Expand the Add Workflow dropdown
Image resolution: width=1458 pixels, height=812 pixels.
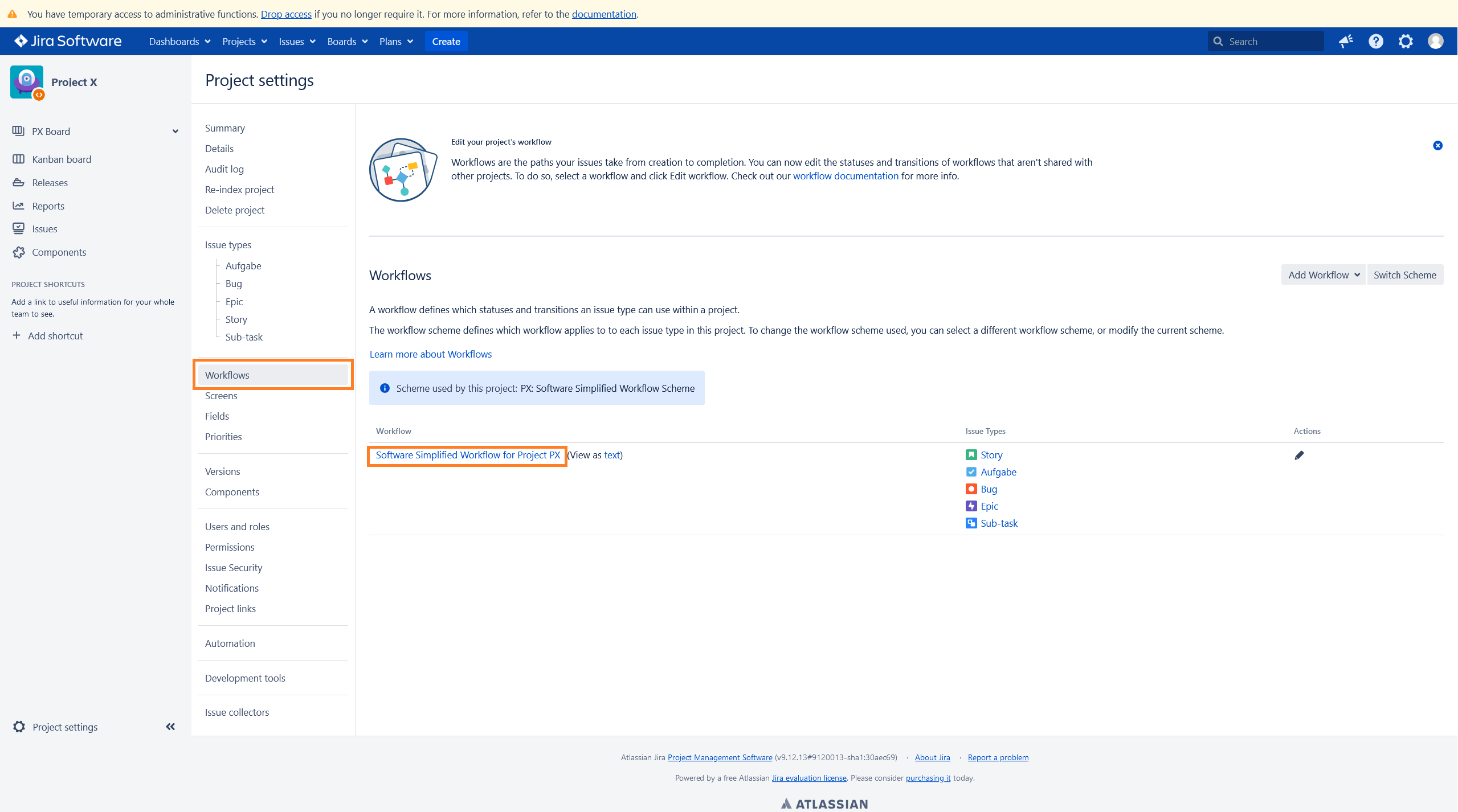point(1323,274)
